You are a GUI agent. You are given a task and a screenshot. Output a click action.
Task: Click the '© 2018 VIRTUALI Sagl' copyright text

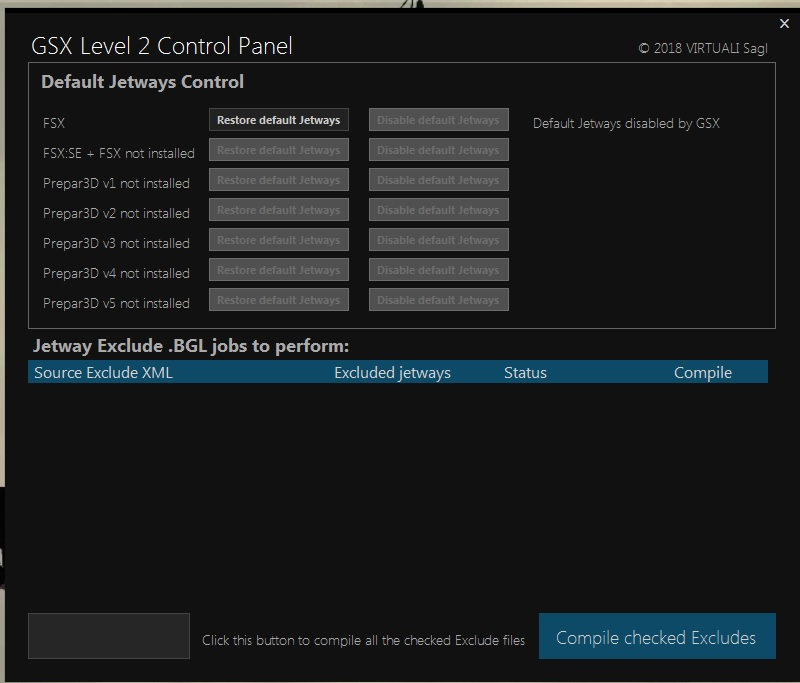703,48
